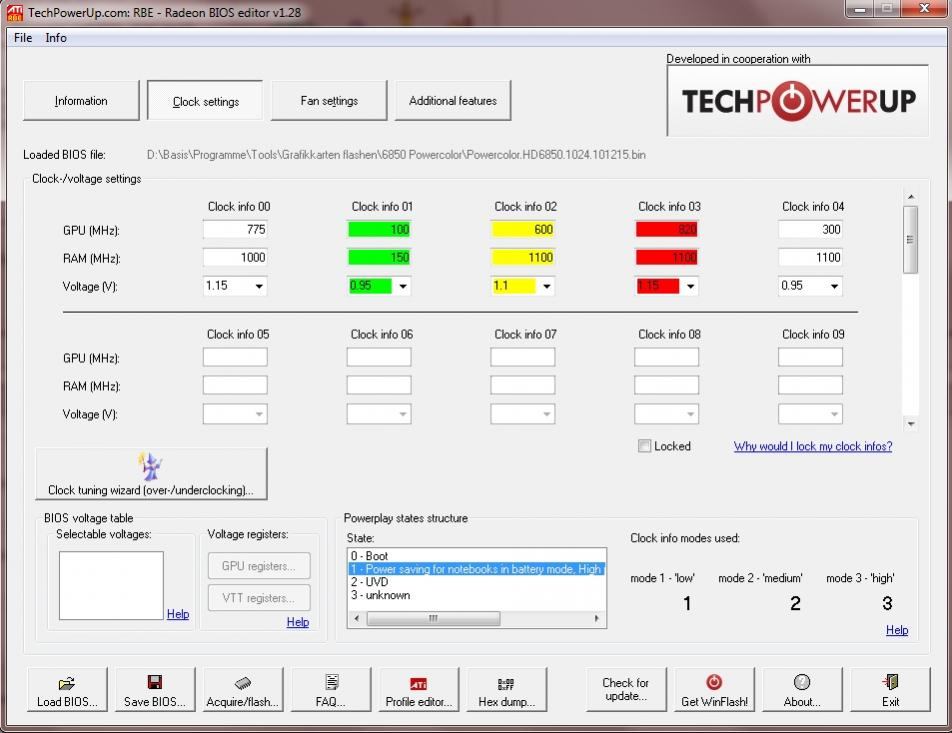Open Acquire/flash chip icon button
Image resolution: width=952 pixels, height=733 pixels.
point(243,689)
